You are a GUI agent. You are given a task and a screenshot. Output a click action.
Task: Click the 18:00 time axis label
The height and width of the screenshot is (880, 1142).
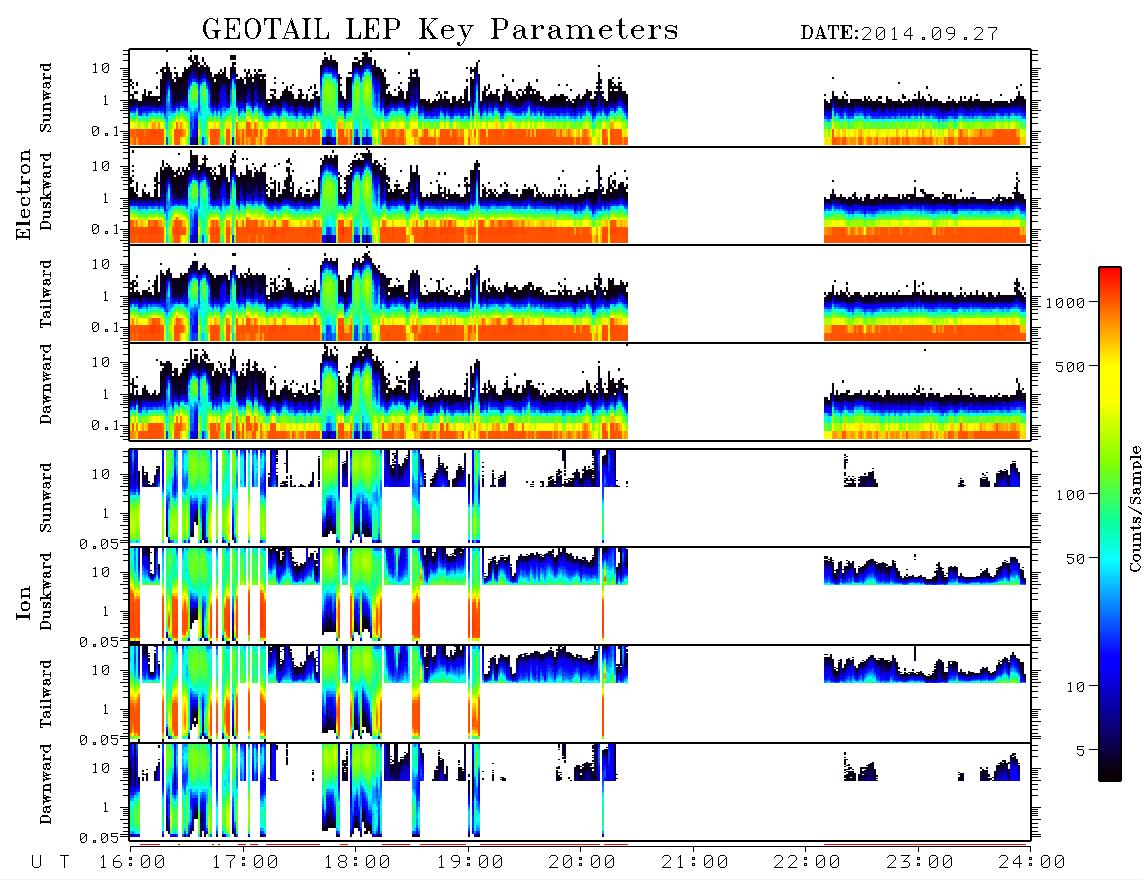(x=357, y=862)
